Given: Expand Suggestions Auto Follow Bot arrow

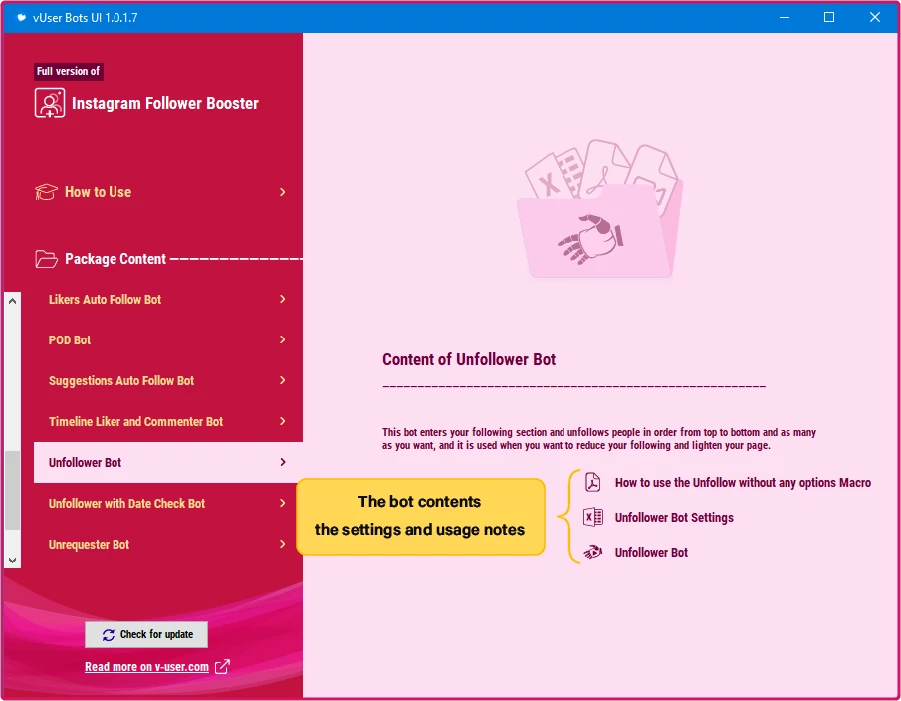Looking at the screenshot, I should (282, 380).
